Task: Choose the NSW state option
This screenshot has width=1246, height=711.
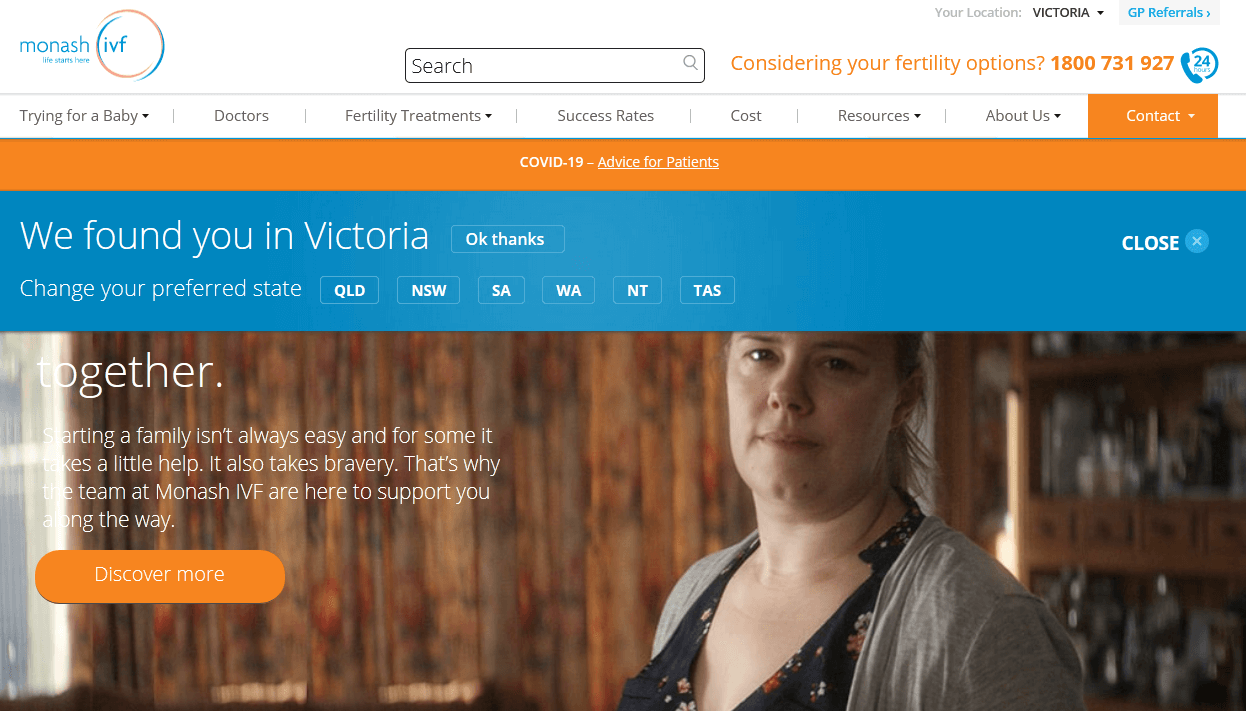Action: tap(429, 290)
